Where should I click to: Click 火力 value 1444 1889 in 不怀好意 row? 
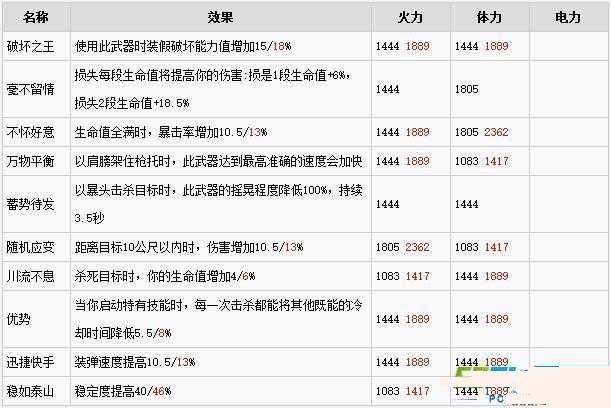403,132
